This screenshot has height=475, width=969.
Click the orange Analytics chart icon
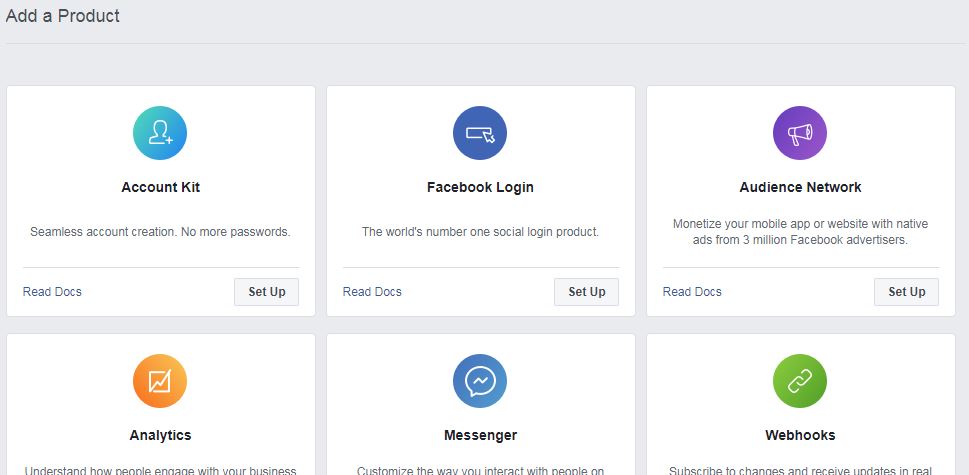point(160,381)
